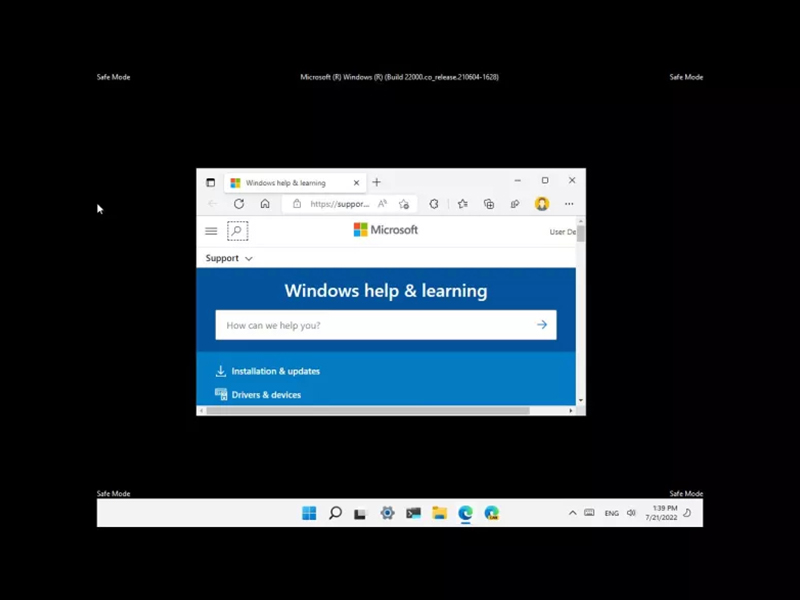Close the Windows help & learning tab
This screenshot has width=800, height=600.
[x=356, y=183]
